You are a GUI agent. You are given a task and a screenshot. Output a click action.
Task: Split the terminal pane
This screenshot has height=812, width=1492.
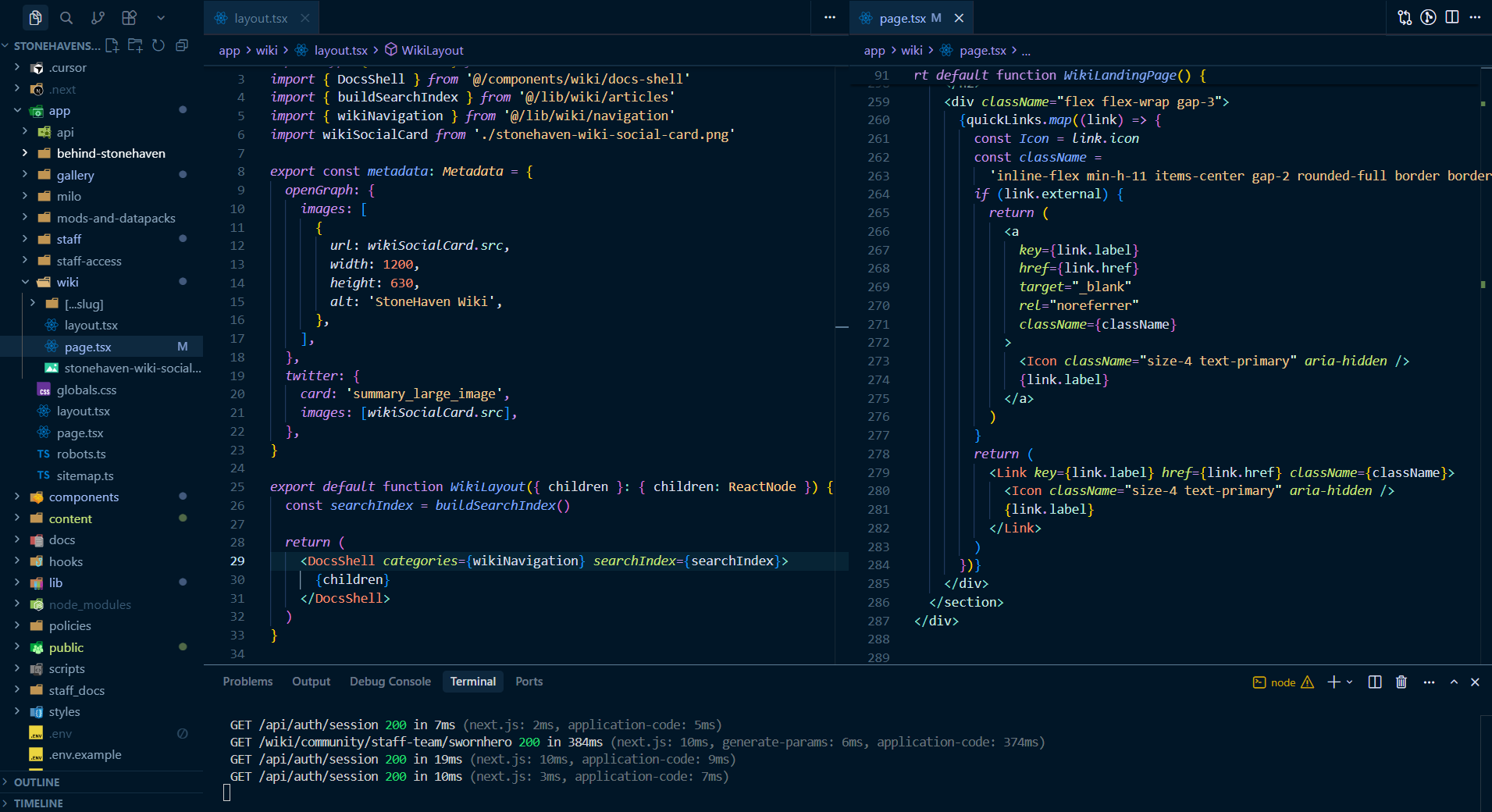tap(1375, 682)
